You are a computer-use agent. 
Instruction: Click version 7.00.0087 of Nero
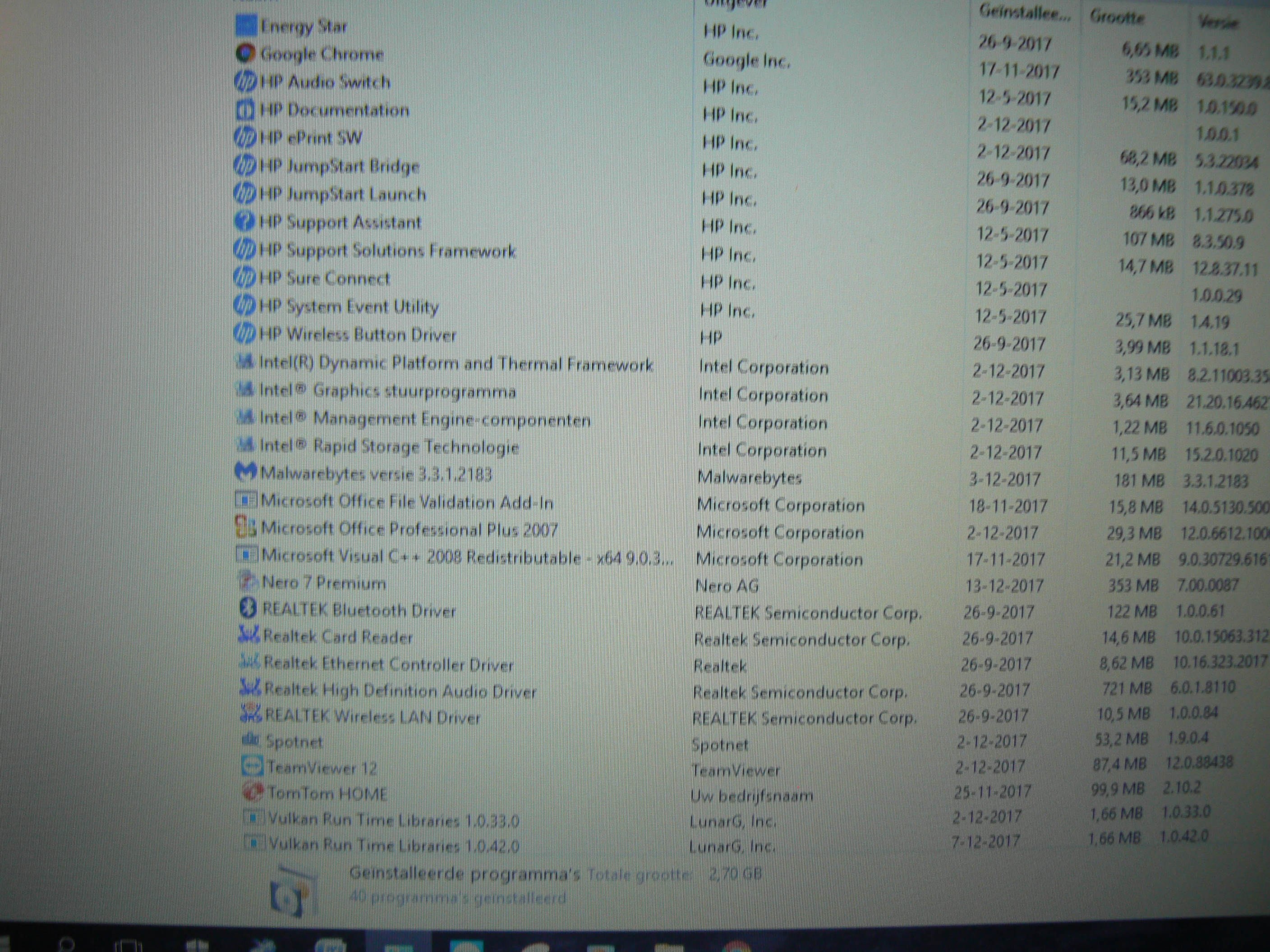click(x=1208, y=585)
